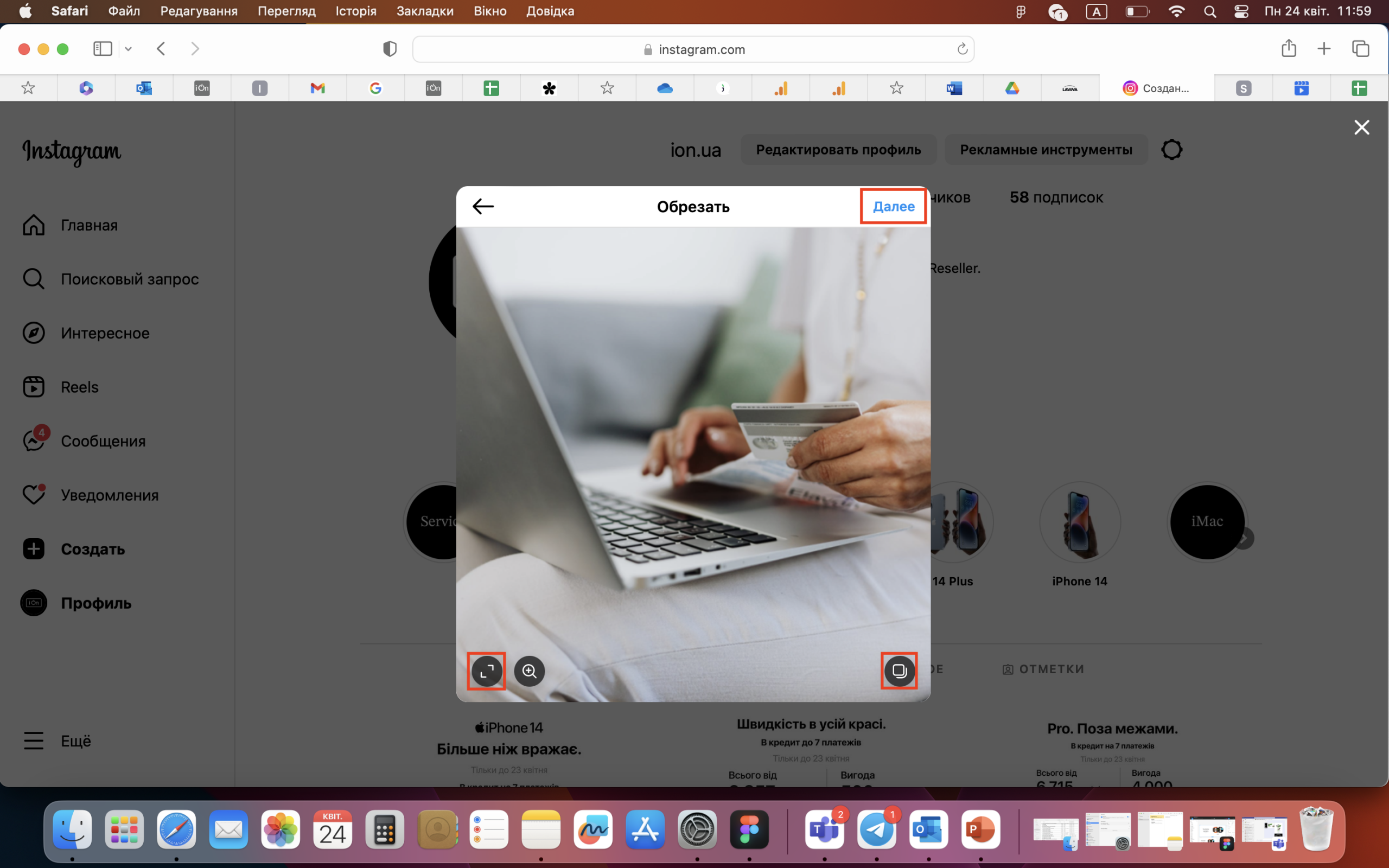Image resolution: width=1389 pixels, height=868 pixels.
Task: Reload the page
Action: click(x=963, y=49)
